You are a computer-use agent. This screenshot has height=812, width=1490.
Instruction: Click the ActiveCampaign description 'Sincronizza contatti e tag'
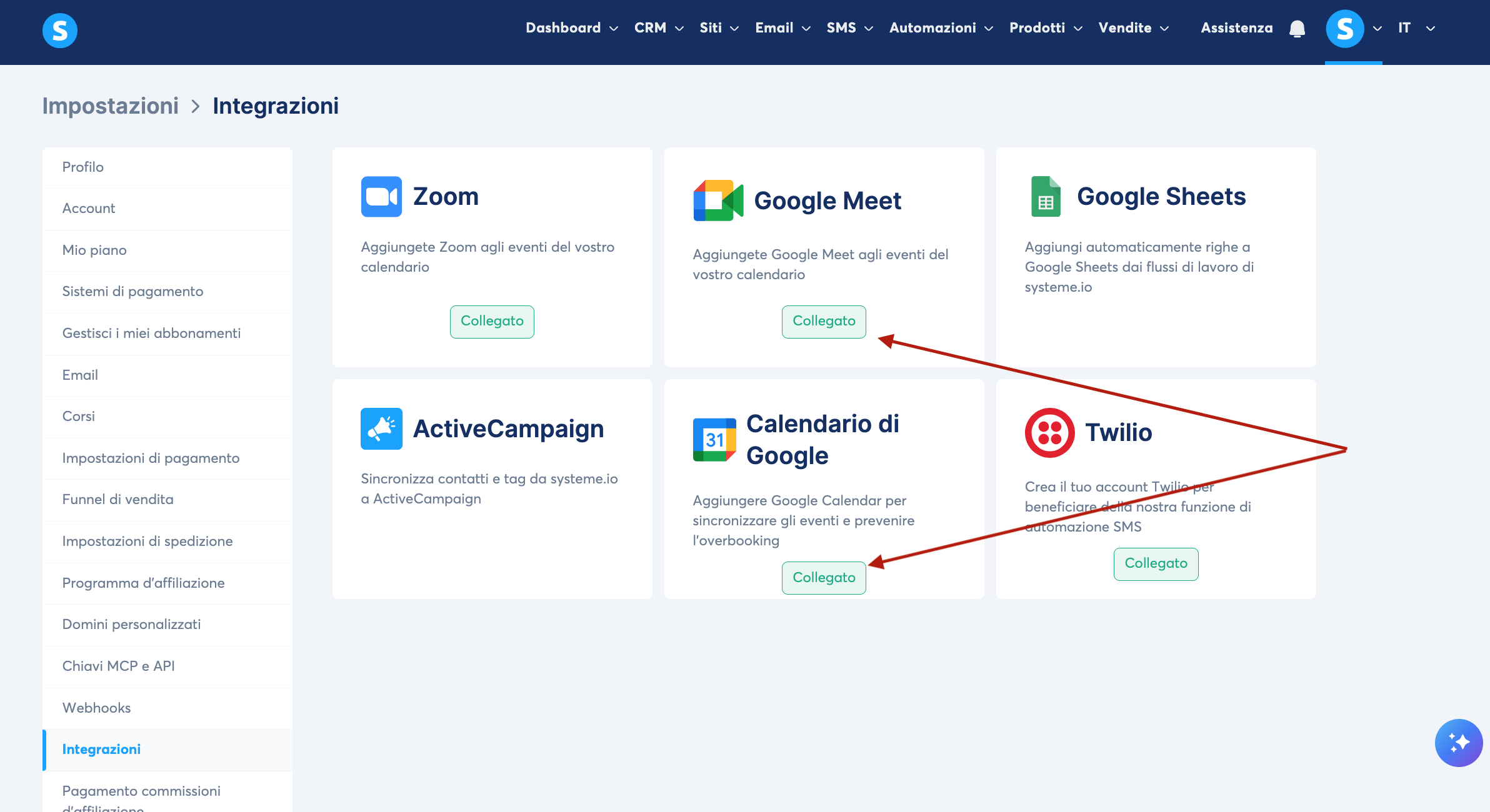(489, 488)
